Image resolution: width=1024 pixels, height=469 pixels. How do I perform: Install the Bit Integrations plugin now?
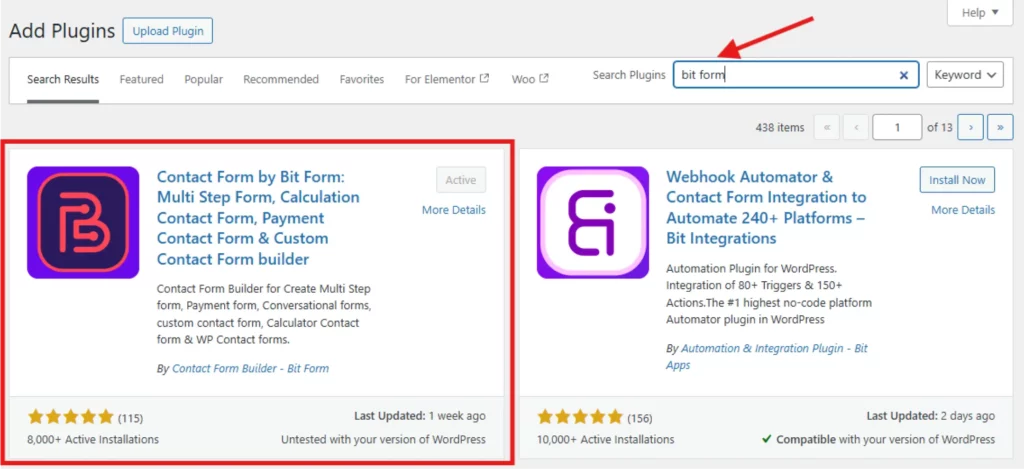pyautogui.click(x=957, y=180)
